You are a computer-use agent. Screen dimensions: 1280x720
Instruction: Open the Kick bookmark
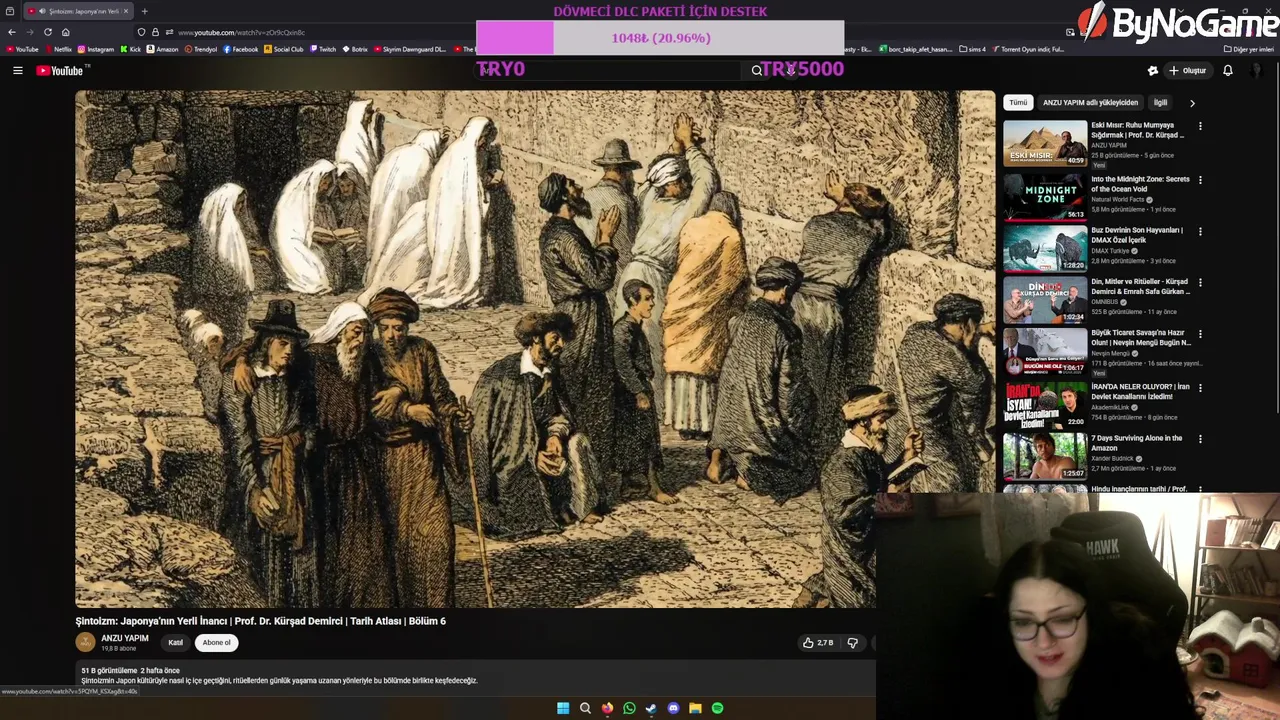pos(130,49)
